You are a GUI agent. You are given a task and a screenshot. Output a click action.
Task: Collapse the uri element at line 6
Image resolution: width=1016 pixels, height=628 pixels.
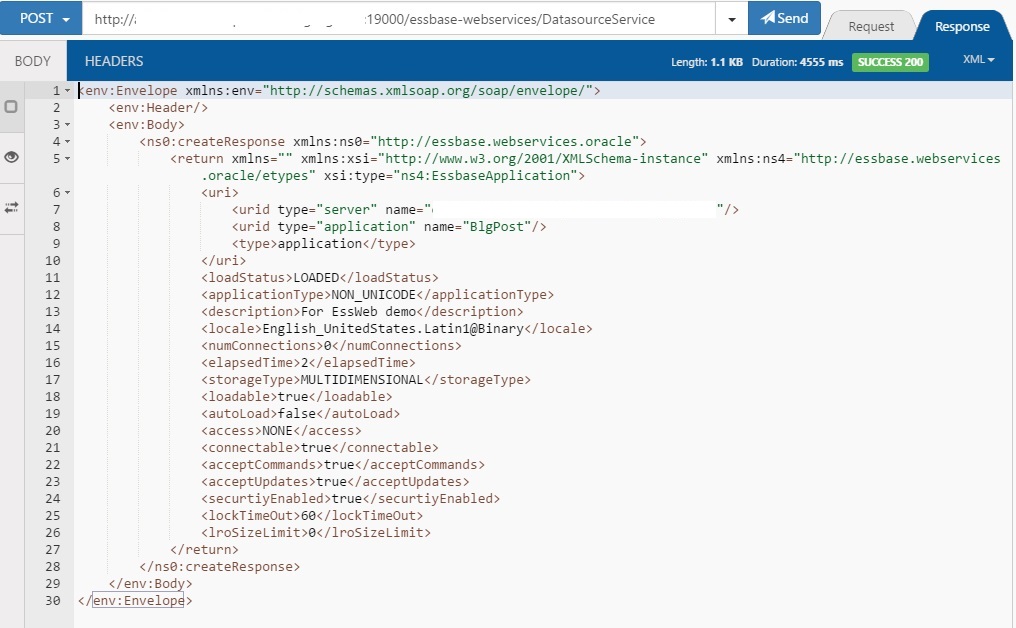66,192
